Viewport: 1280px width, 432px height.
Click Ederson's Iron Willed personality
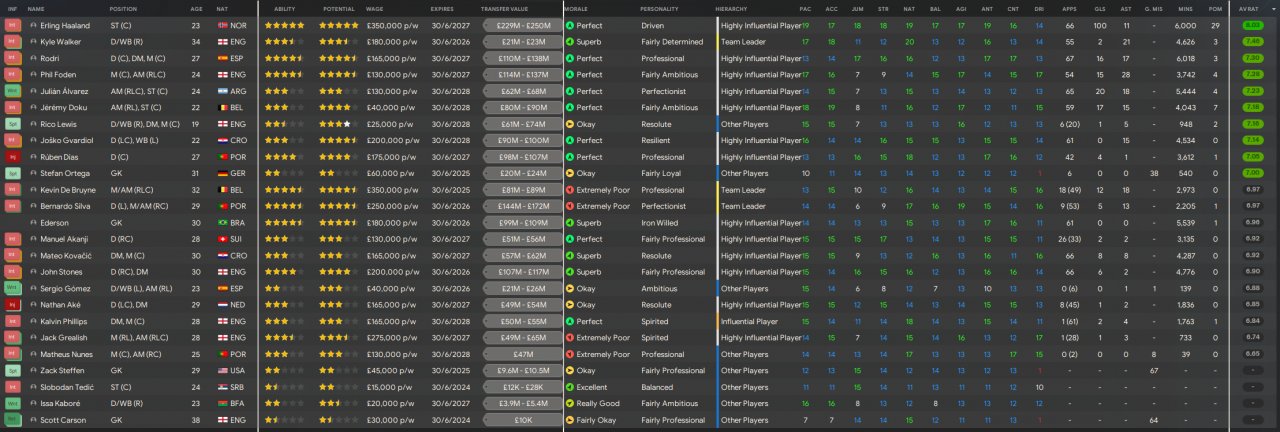point(659,223)
